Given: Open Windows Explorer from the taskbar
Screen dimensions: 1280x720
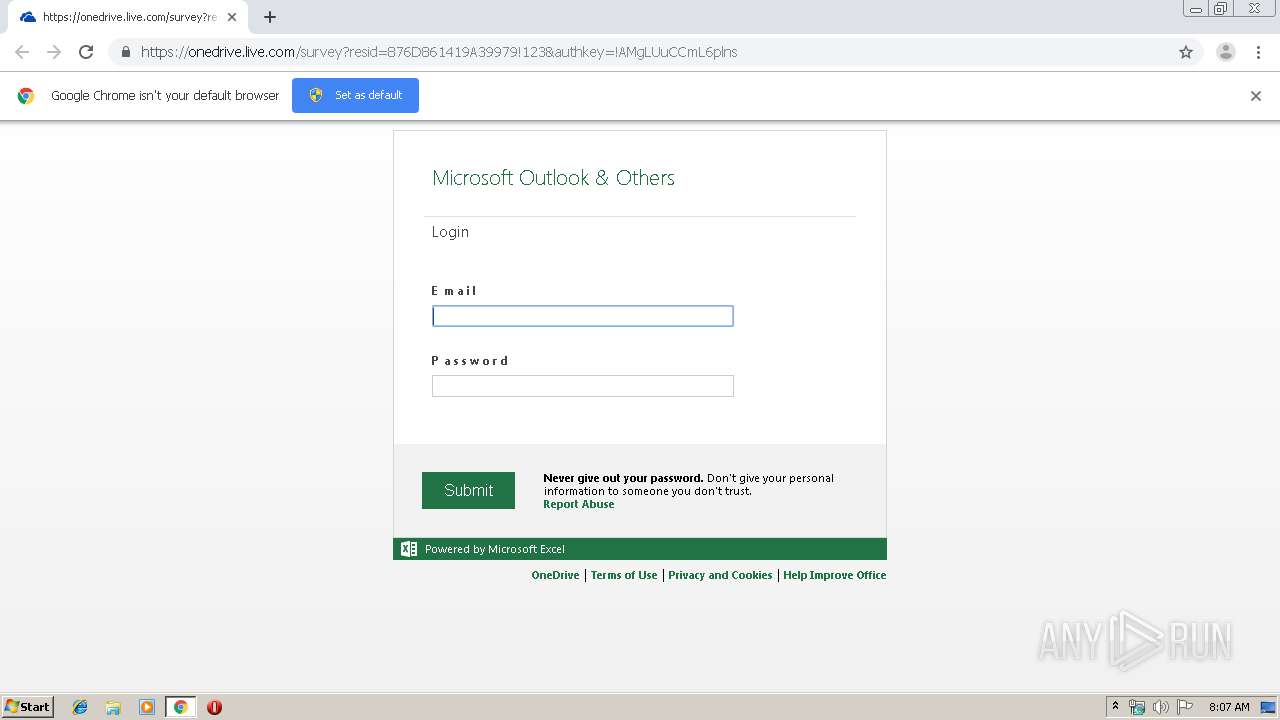Looking at the screenshot, I should pos(113,707).
